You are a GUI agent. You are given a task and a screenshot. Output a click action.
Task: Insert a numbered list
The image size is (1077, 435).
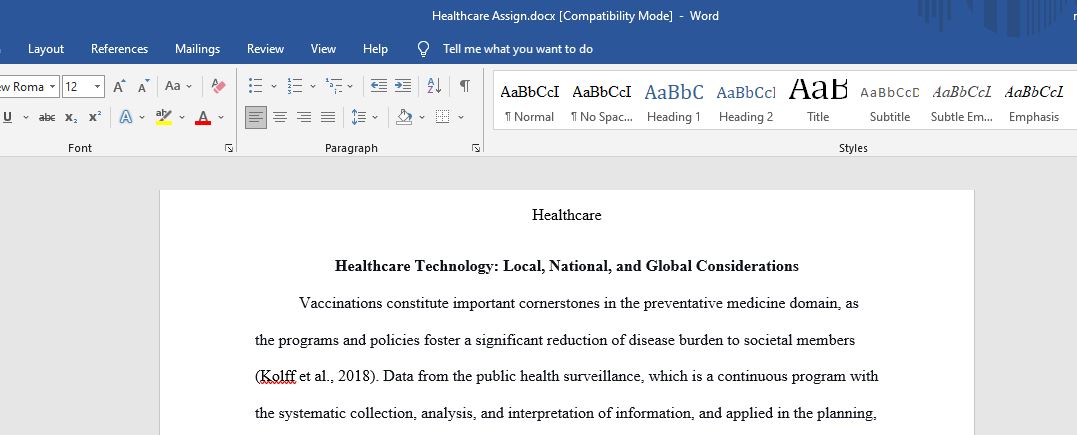pyautogui.click(x=295, y=87)
